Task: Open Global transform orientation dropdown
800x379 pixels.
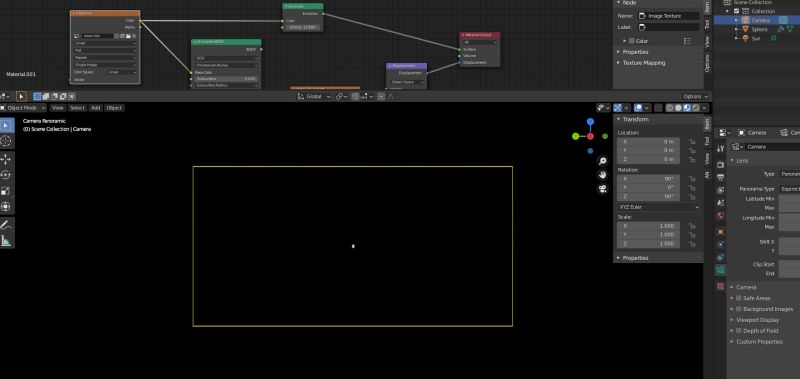Action: tap(314, 96)
